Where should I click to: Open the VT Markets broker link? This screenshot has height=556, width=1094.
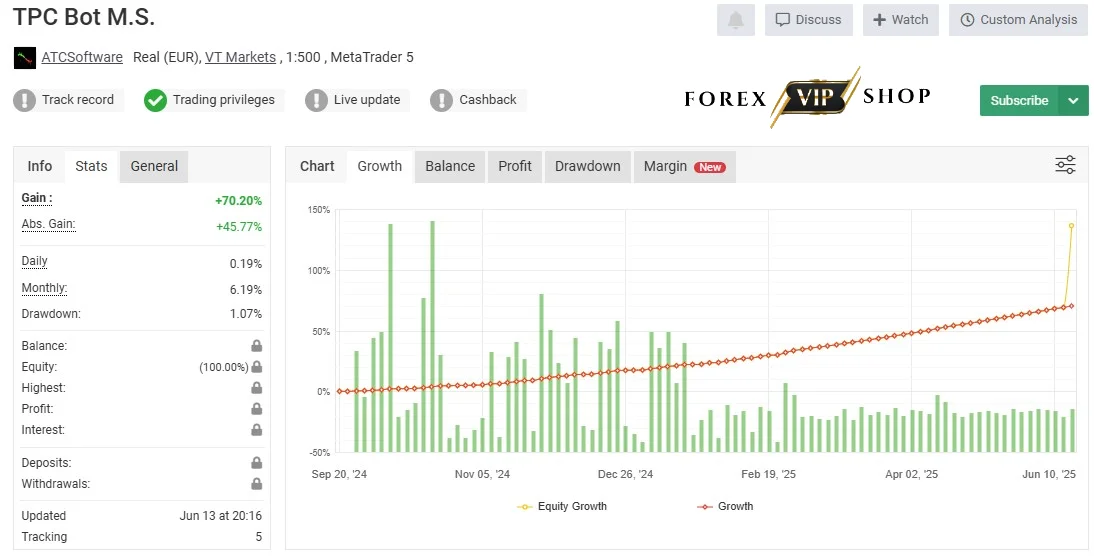pyautogui.click(x=241, y=57)
